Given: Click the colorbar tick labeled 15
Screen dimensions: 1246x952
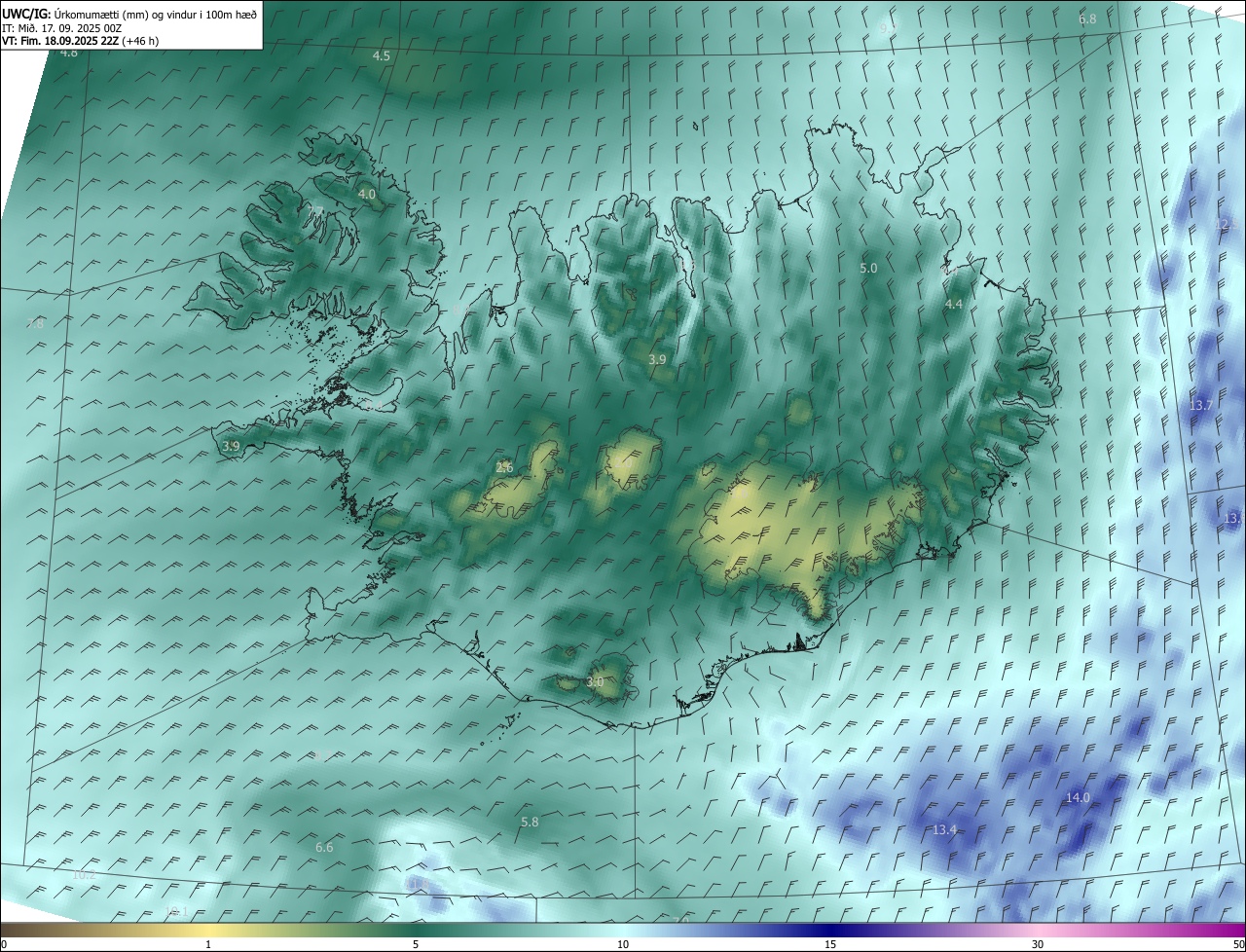Looking at the screenshot, I should point(830,944).
